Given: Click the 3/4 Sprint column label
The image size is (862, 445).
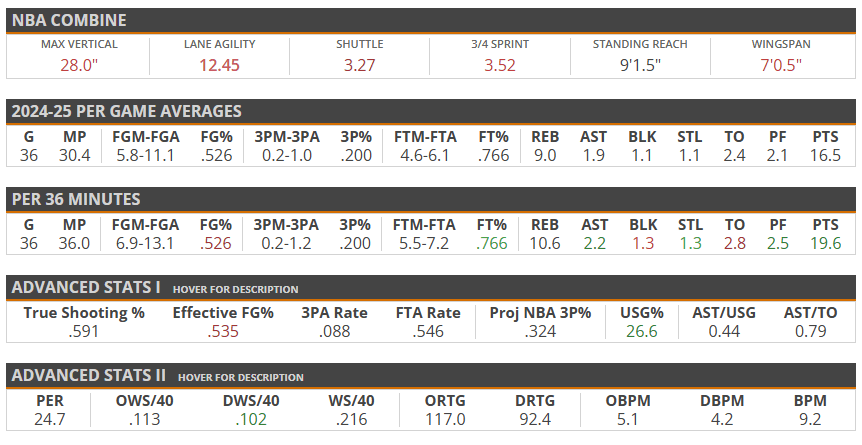Looking at the screenshot, I should pyautogui.click(x=500, y=45).
